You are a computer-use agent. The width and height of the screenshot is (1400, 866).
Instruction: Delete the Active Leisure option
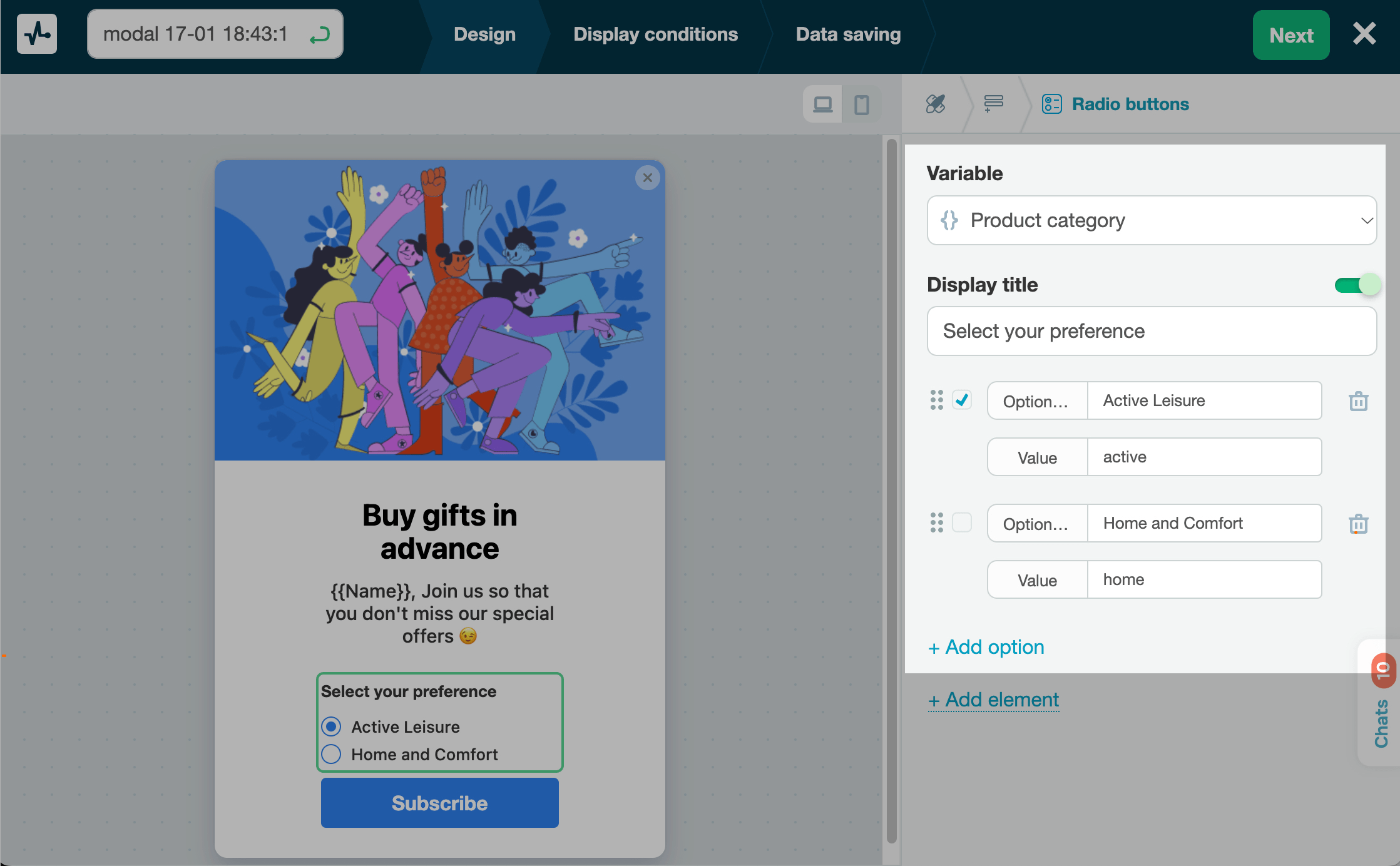click(1358, 401)
